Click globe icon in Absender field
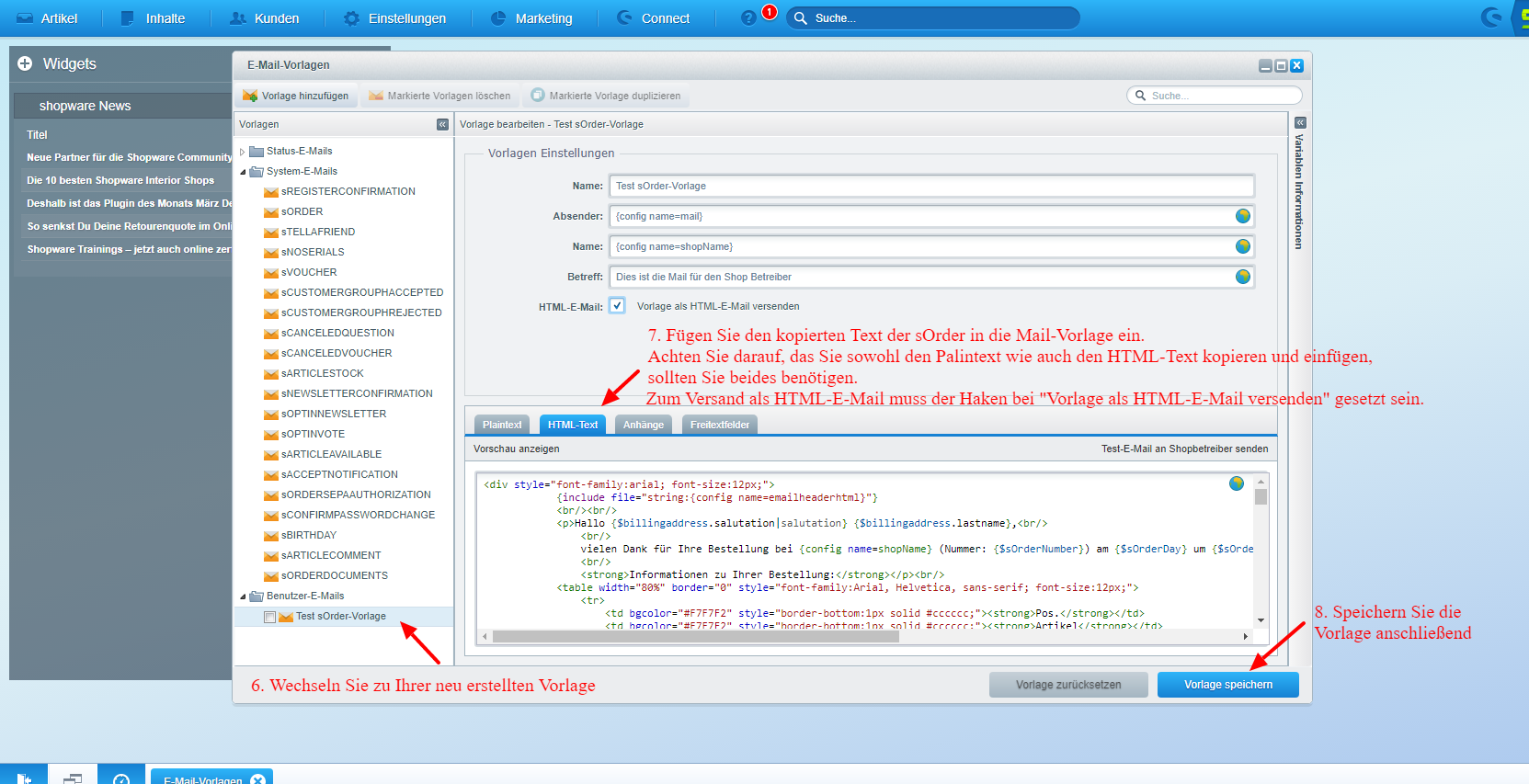The height and width of the screenshot is (784, 1529). click(1243, 216)
